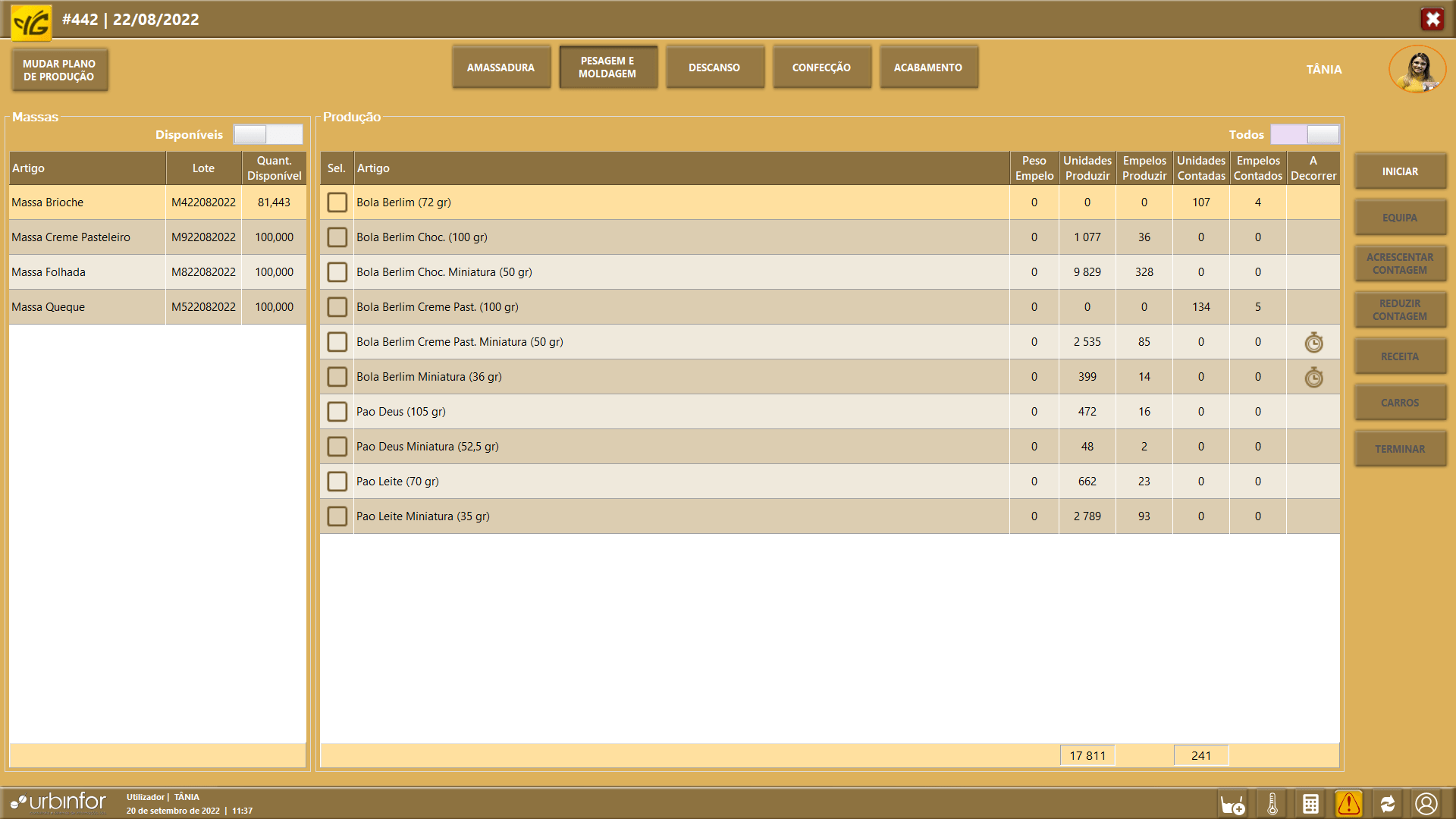
Task: Click timer icon for Bola Berlim Creme Past. Miniatura
Action: tap(1313, 343)
